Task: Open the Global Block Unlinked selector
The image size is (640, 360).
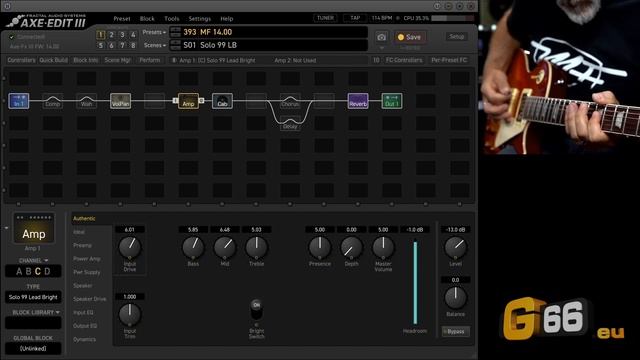Action: click(33, 349)
